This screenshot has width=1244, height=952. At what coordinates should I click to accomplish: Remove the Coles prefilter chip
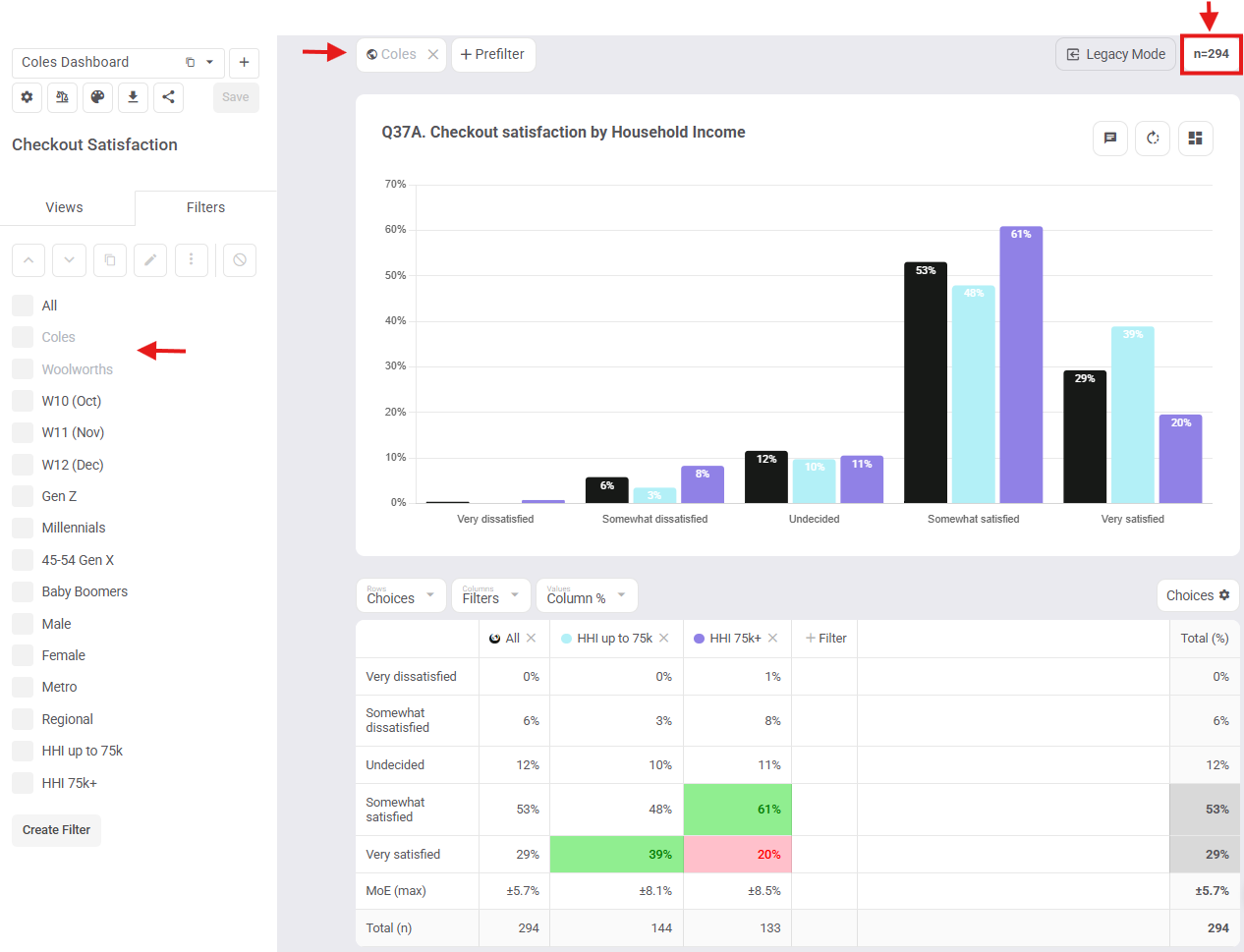point(433,55)
